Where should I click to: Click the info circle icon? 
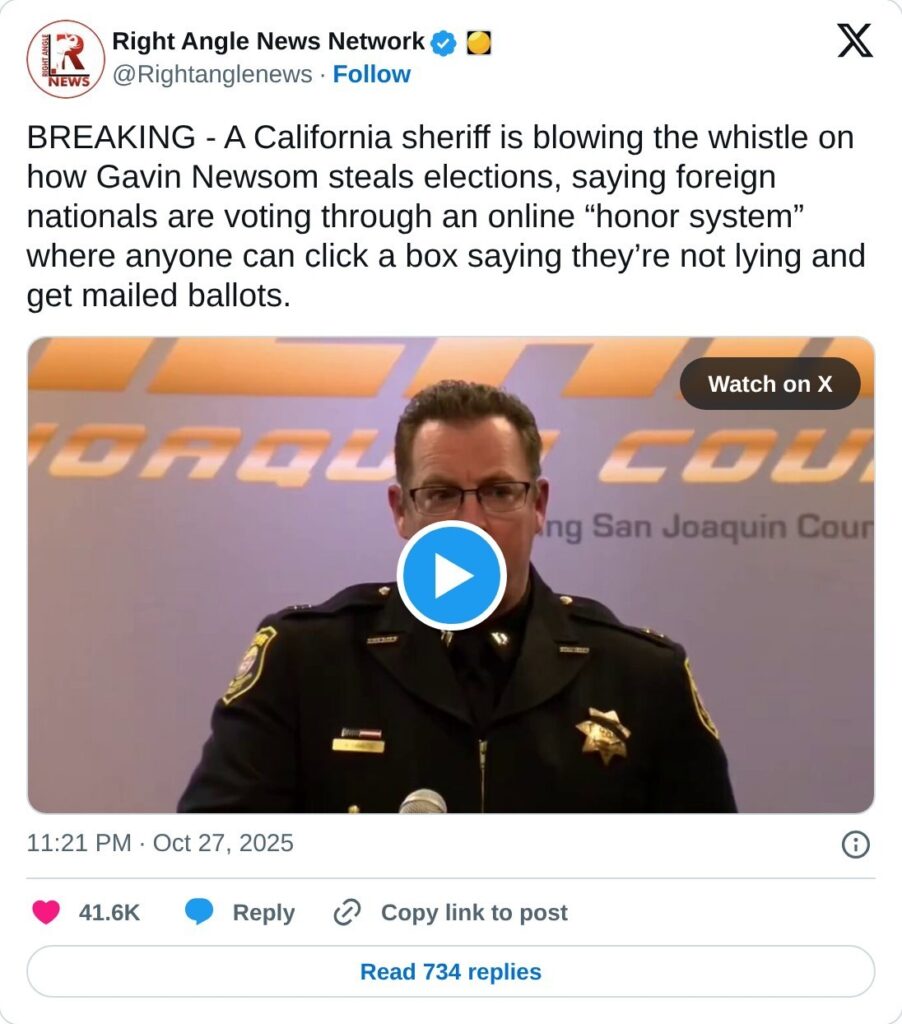tap(855, 845)
